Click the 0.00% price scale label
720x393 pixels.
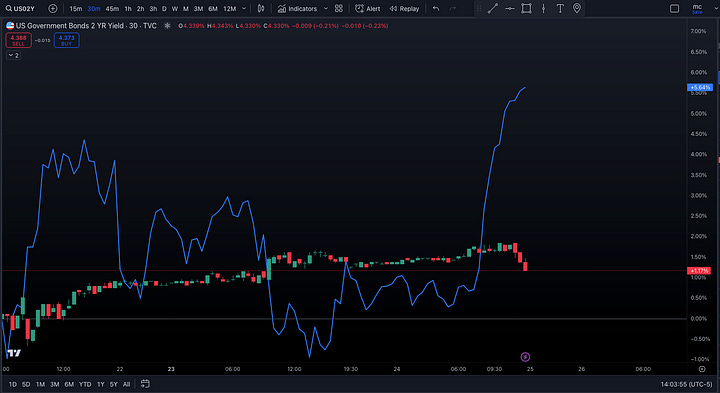tap(698, 319)
